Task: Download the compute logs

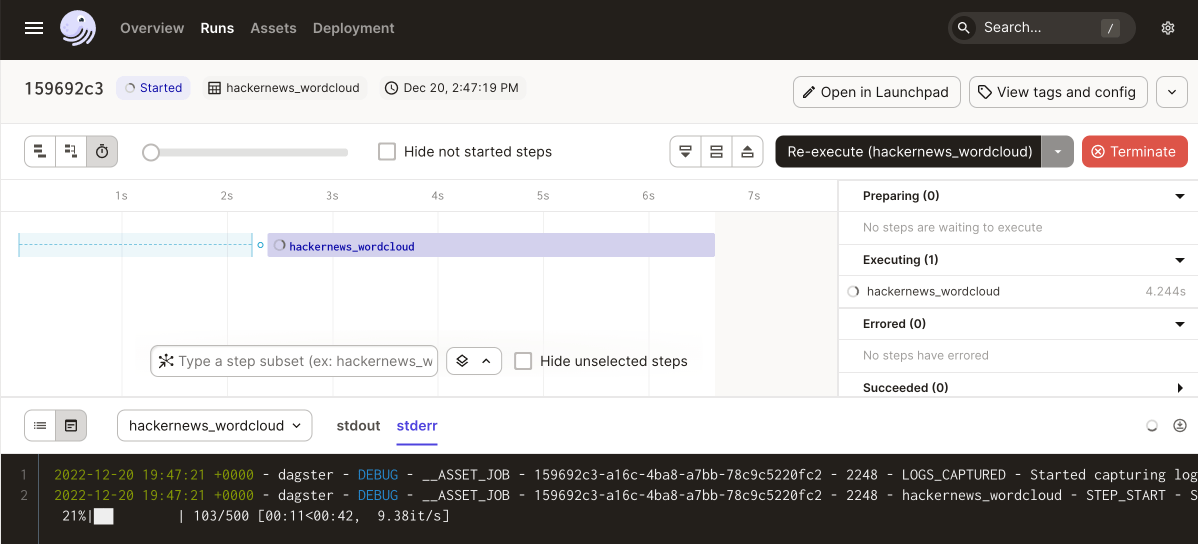Action: pyautogui.click(x=1180, y=426)
